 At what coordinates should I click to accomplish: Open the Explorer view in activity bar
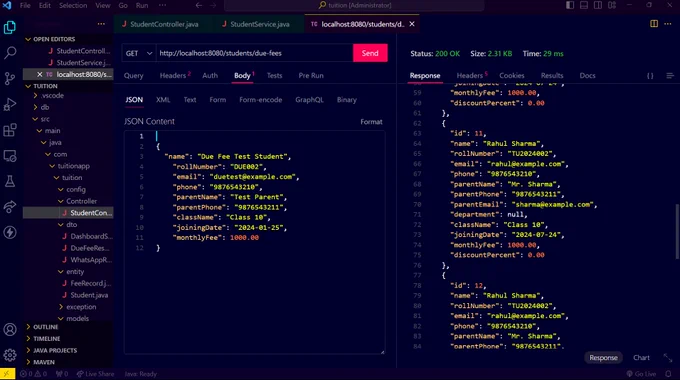(x=10, y=27)
